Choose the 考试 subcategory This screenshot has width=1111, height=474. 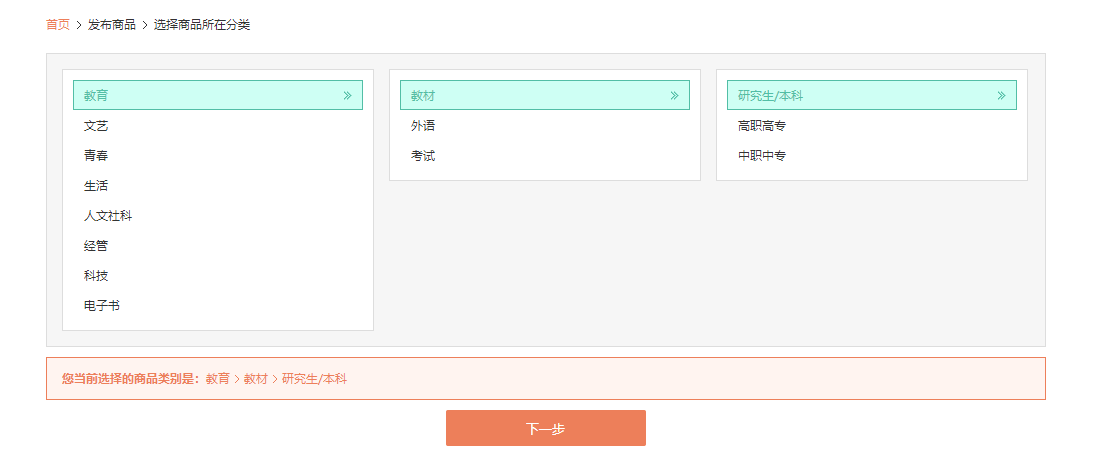(x=423, y=156)
